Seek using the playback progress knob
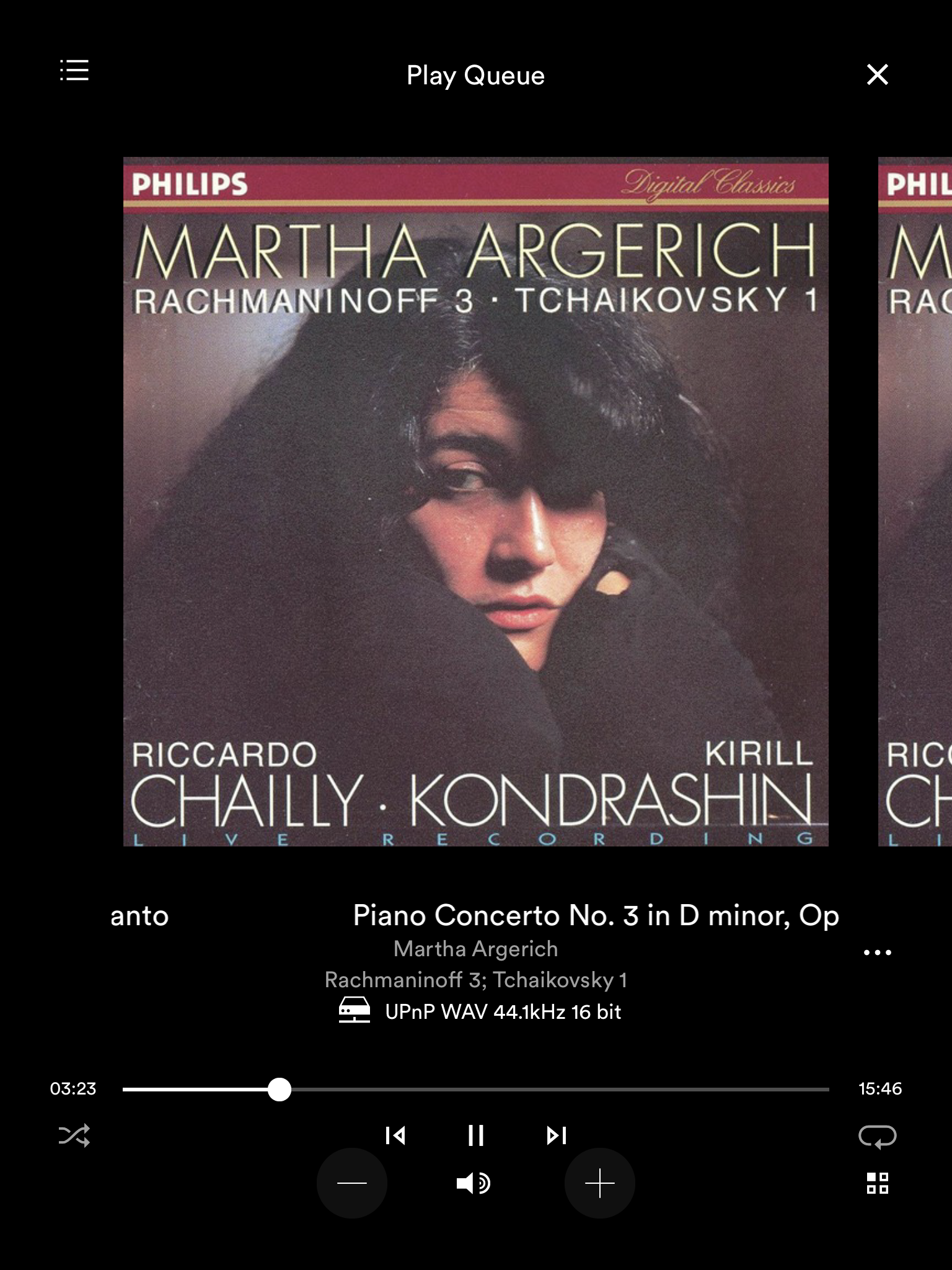The height and width of the screenshot is (1270, 952). pos(280,1089)
